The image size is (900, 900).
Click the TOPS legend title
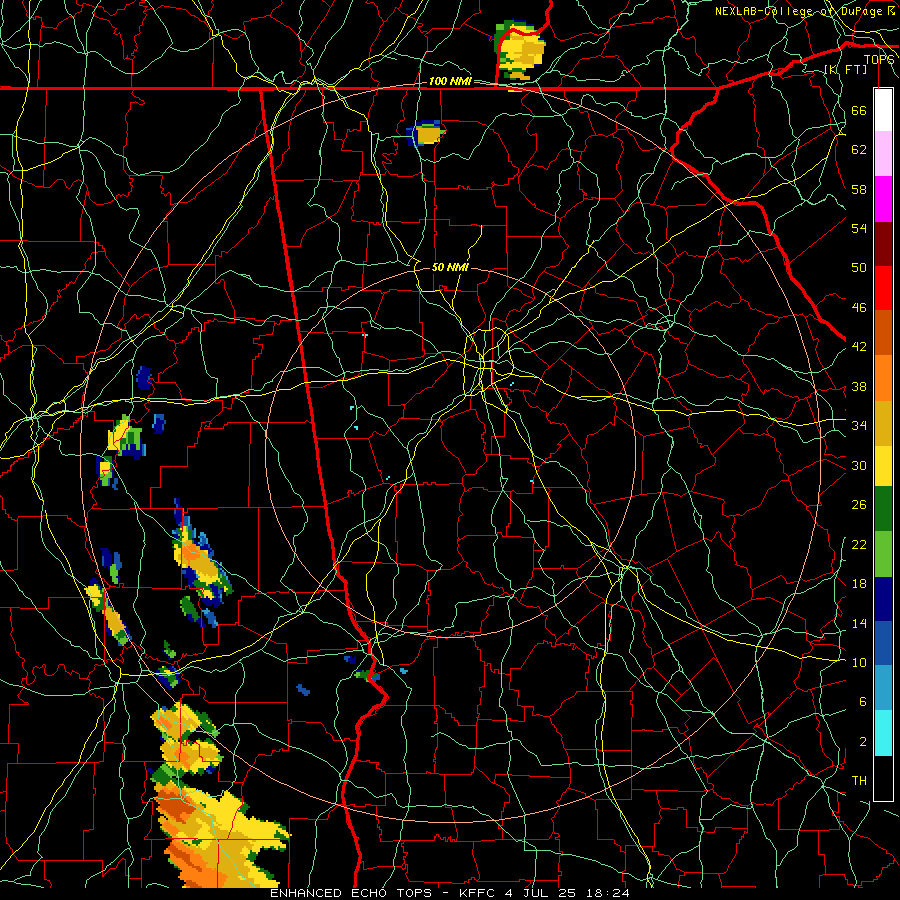pos(879,59)
